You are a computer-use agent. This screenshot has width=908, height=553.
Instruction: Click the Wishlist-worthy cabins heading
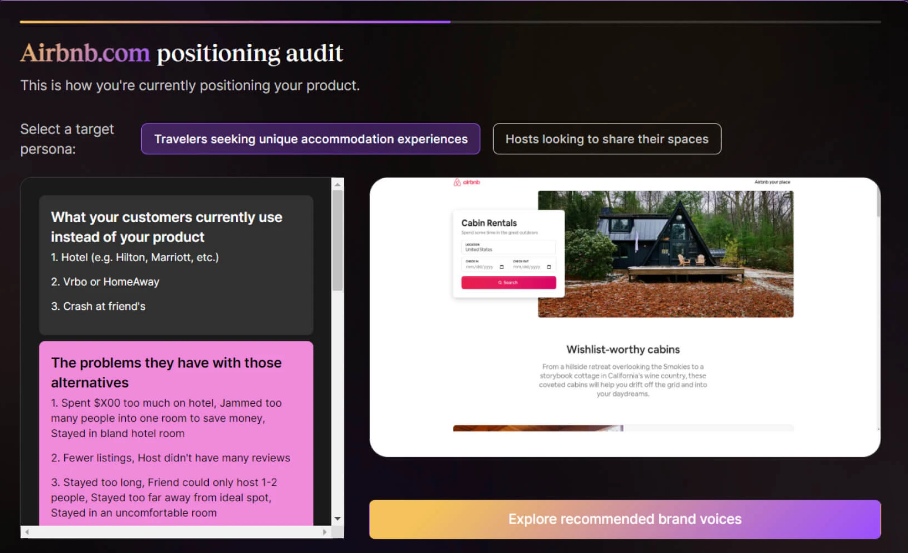623,350
